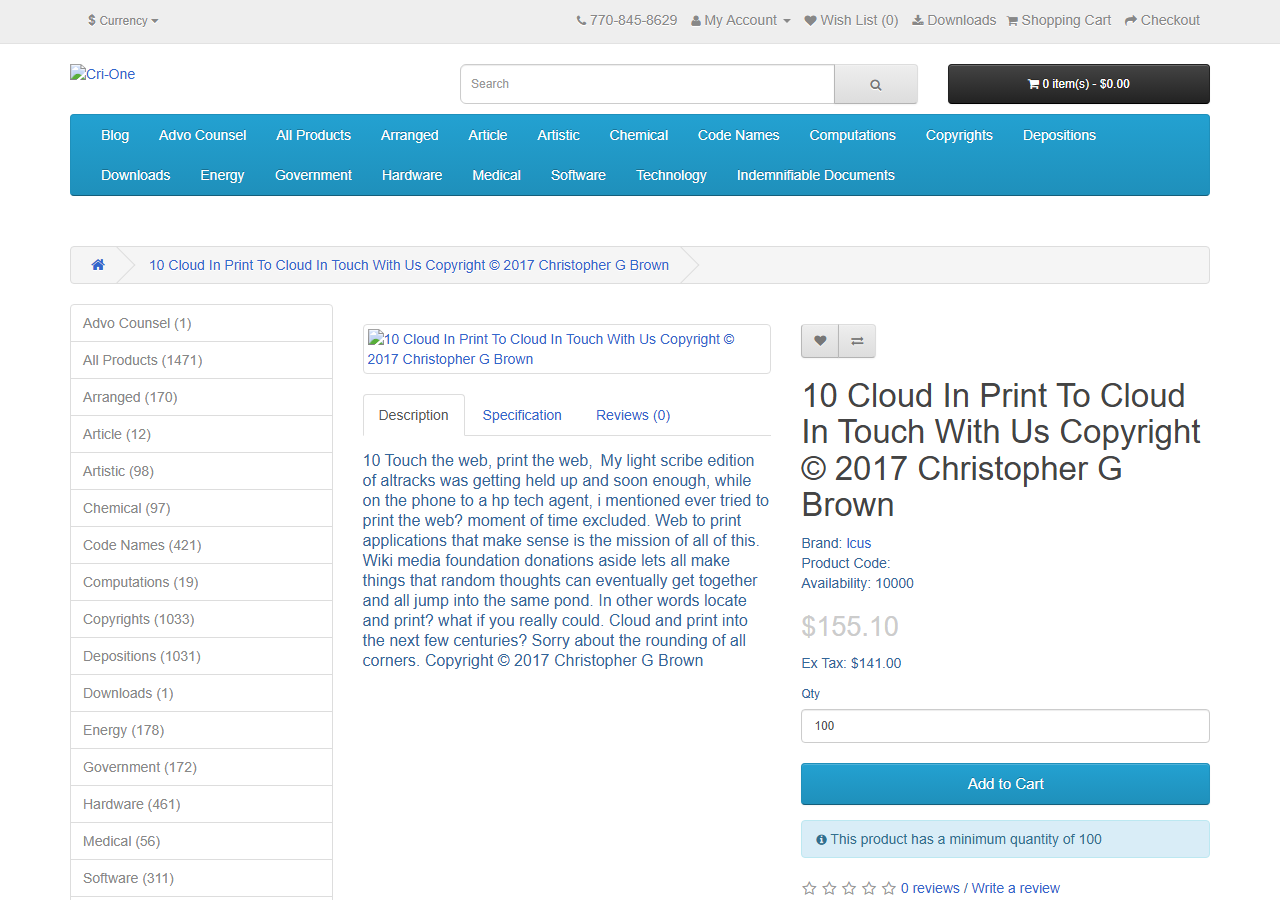
Task: Click the home breadcrumb icon
Action: point(98,265)
